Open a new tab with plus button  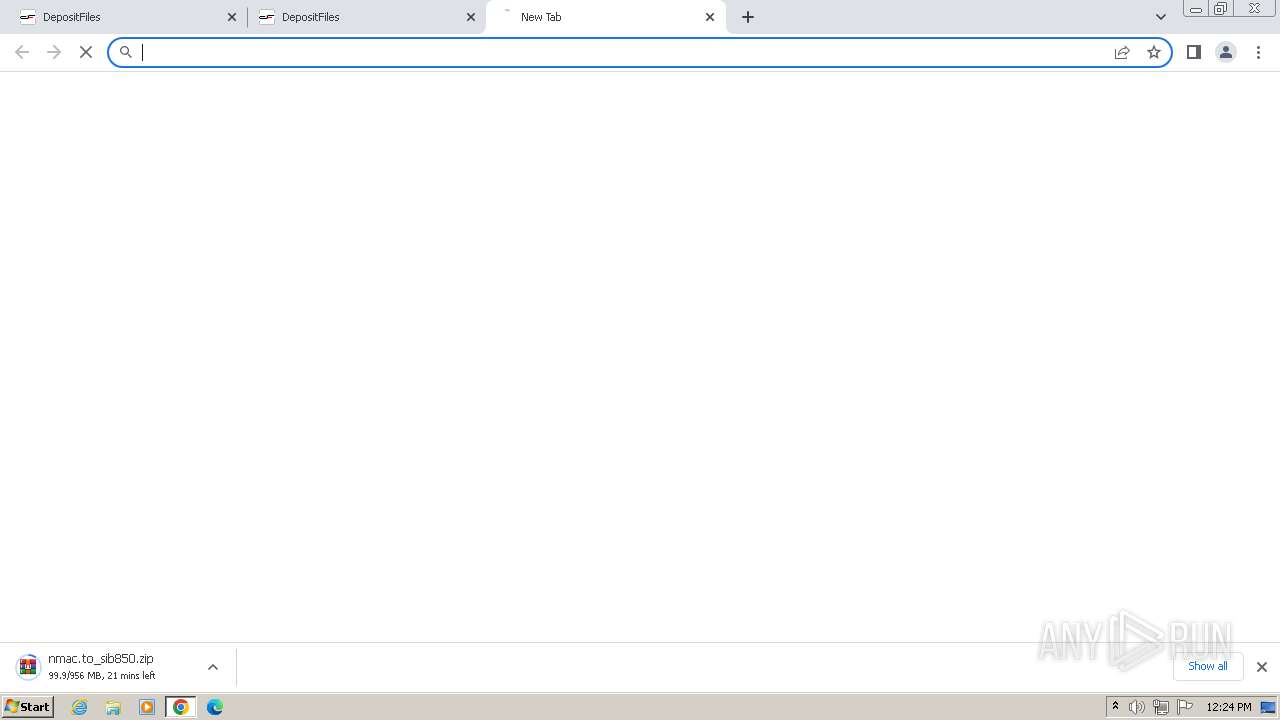(x=748, y=17)
